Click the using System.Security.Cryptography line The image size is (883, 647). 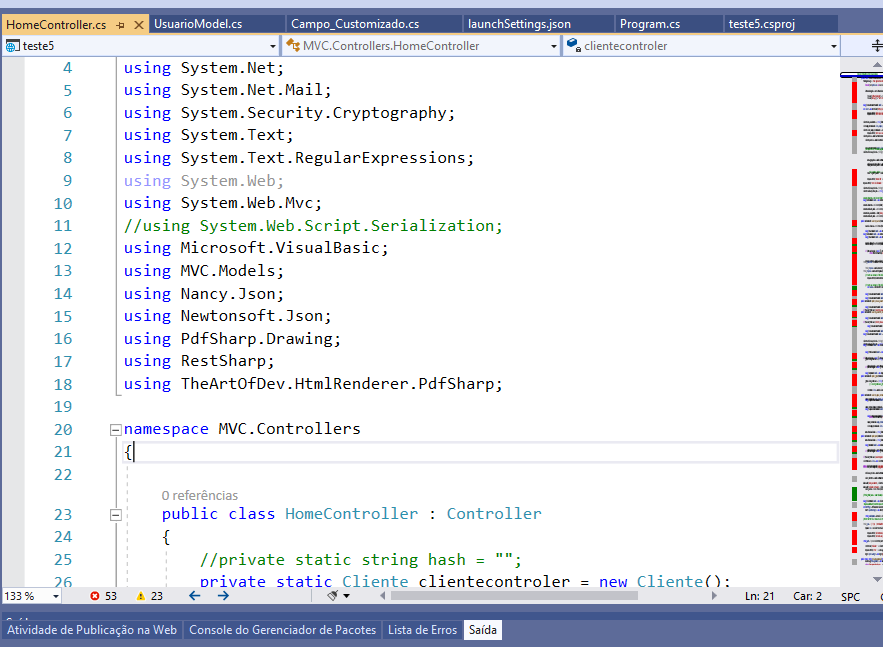289,113
